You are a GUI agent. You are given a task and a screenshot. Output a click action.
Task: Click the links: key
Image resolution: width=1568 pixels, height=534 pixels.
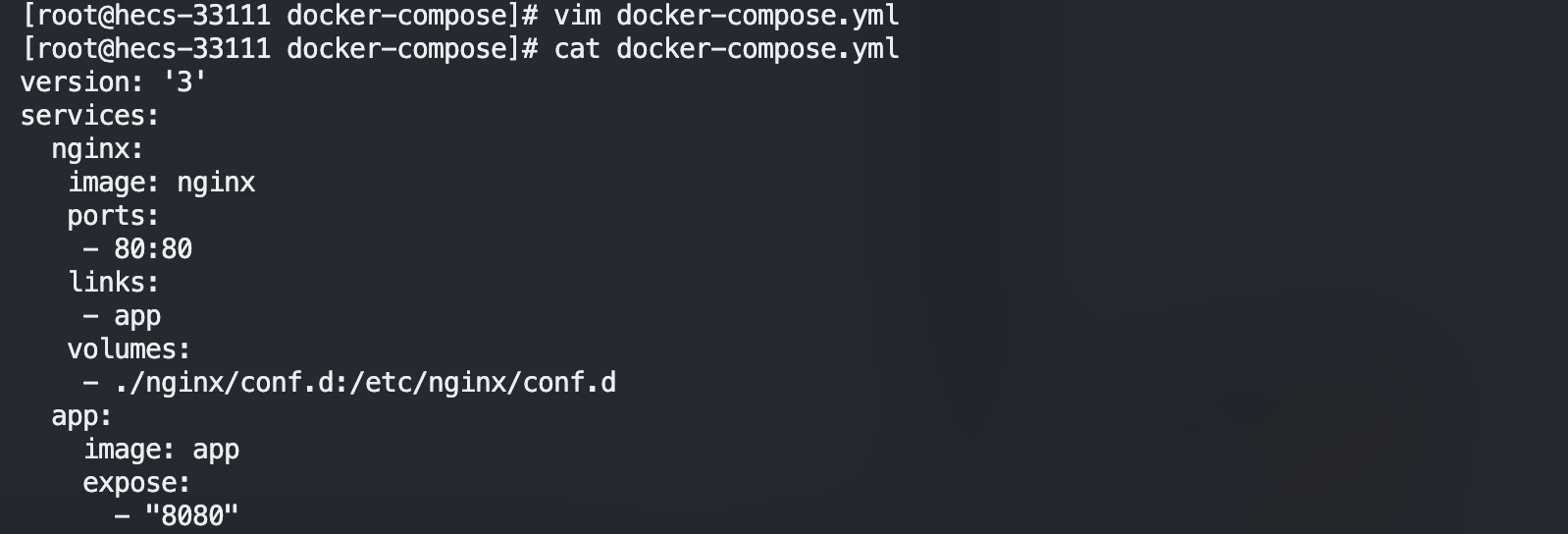coord(113,283)
